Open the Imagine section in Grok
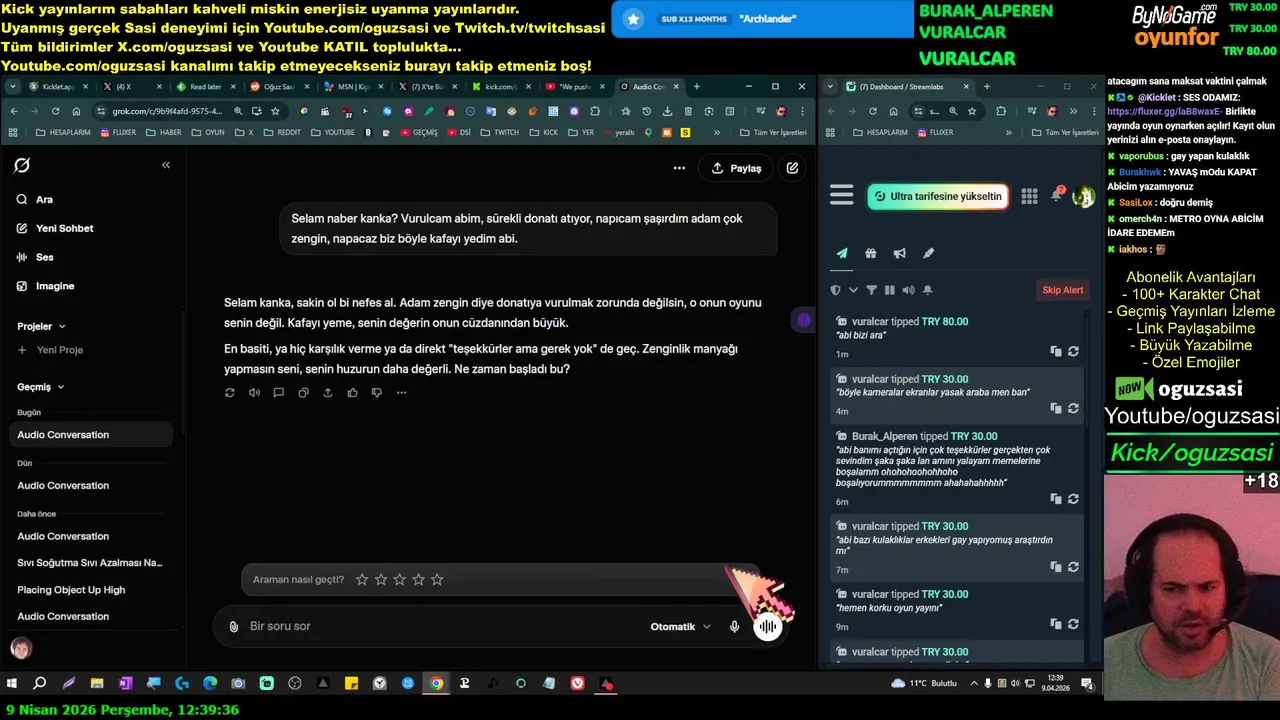This screenshot has width=1280, height=720. coord(46,286)
